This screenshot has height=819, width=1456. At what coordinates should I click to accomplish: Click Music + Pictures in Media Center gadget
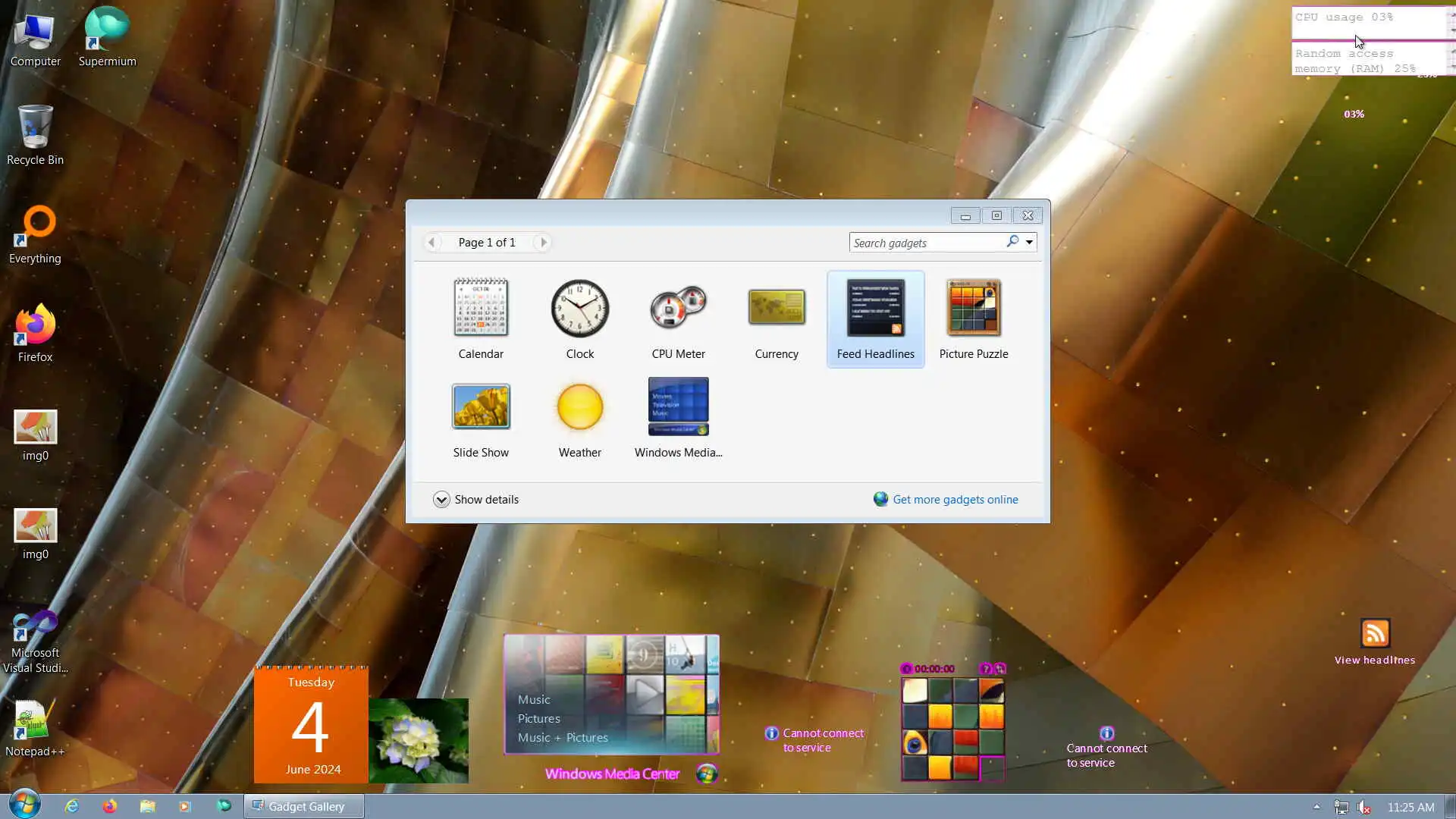(x=563, y=737)
